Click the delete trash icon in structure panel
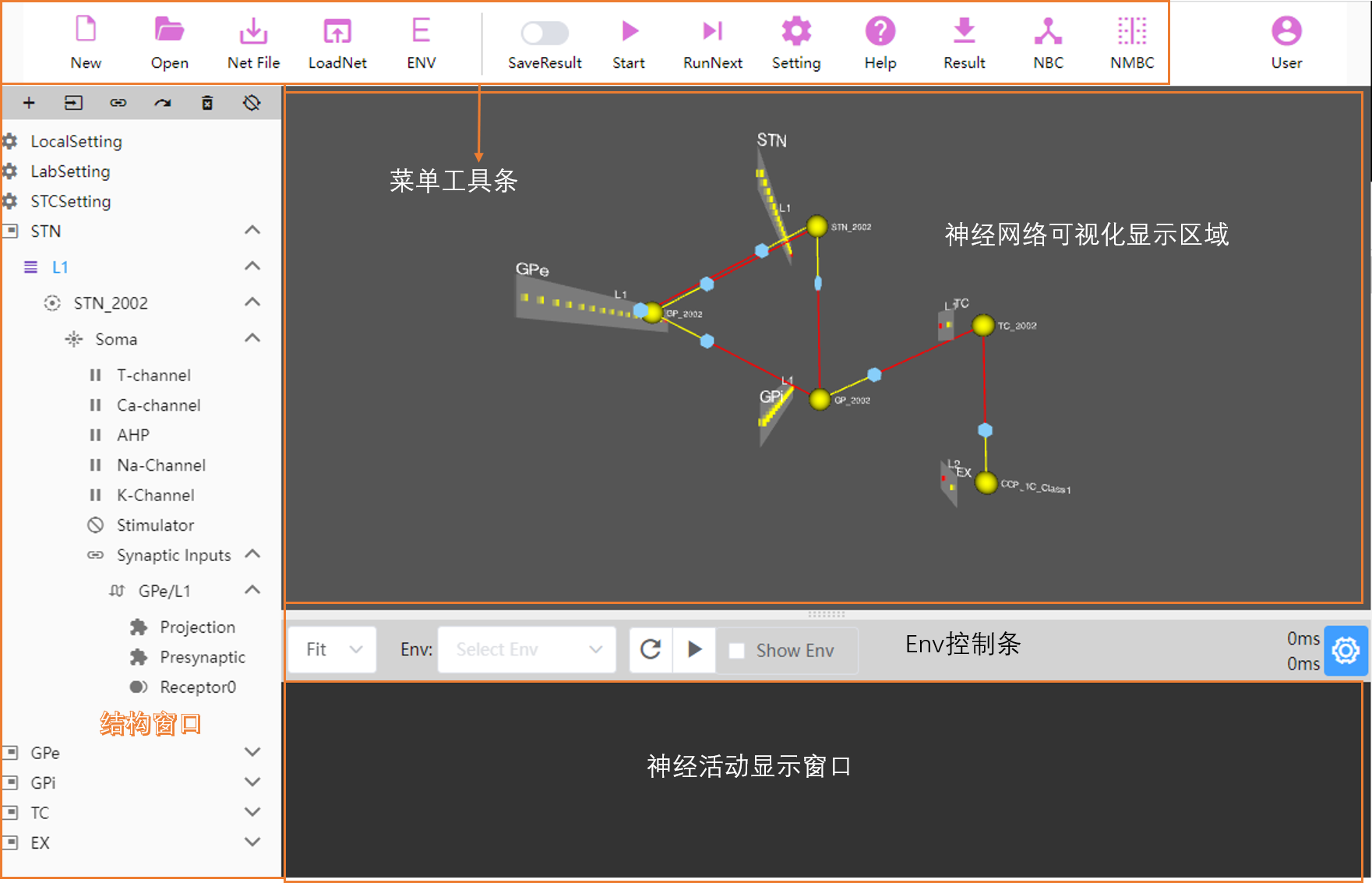Screen dimensions: 1372x883 (x=207, y=103)
